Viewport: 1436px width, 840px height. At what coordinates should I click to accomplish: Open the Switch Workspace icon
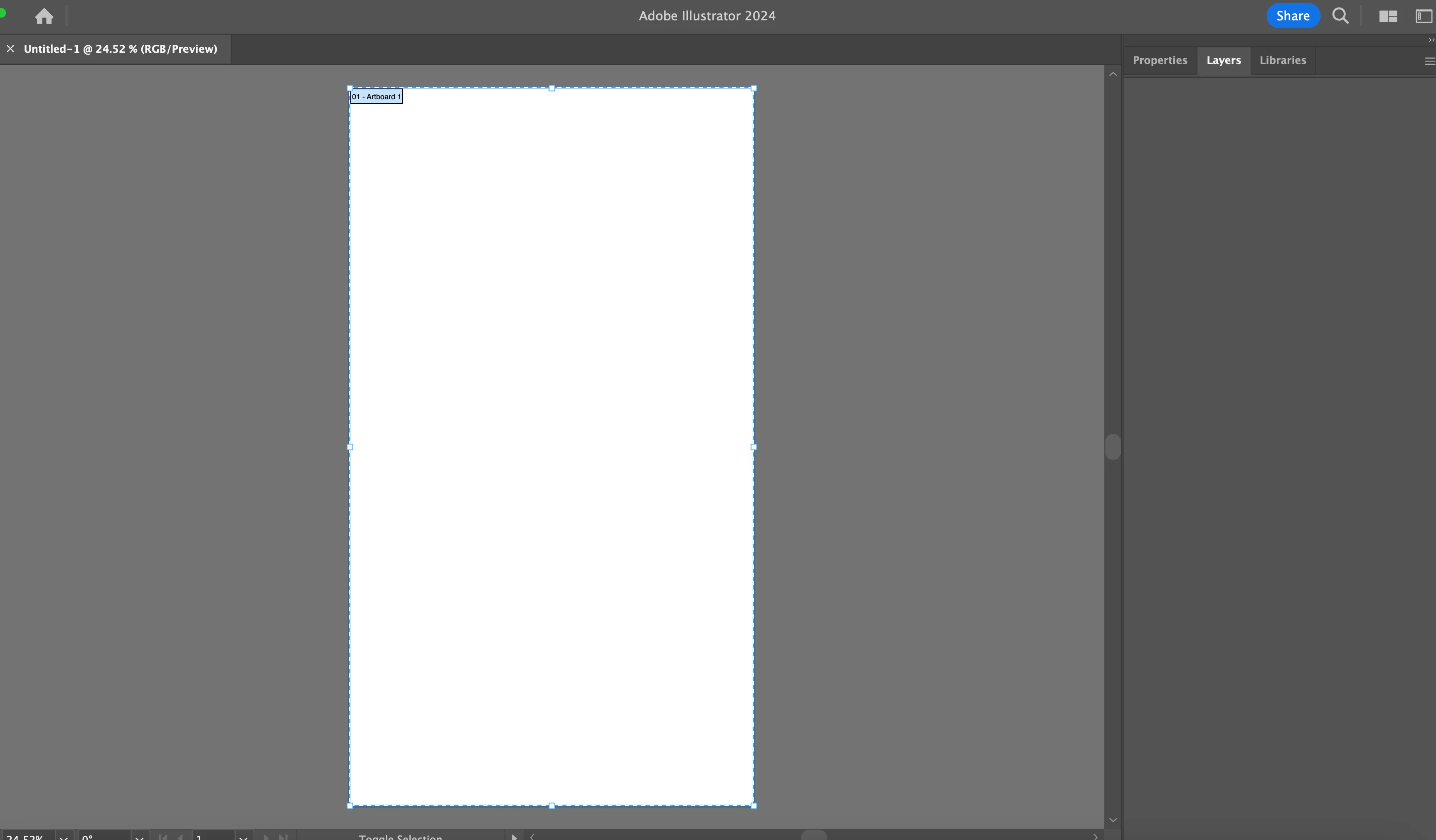click(x=1424, y=16)
